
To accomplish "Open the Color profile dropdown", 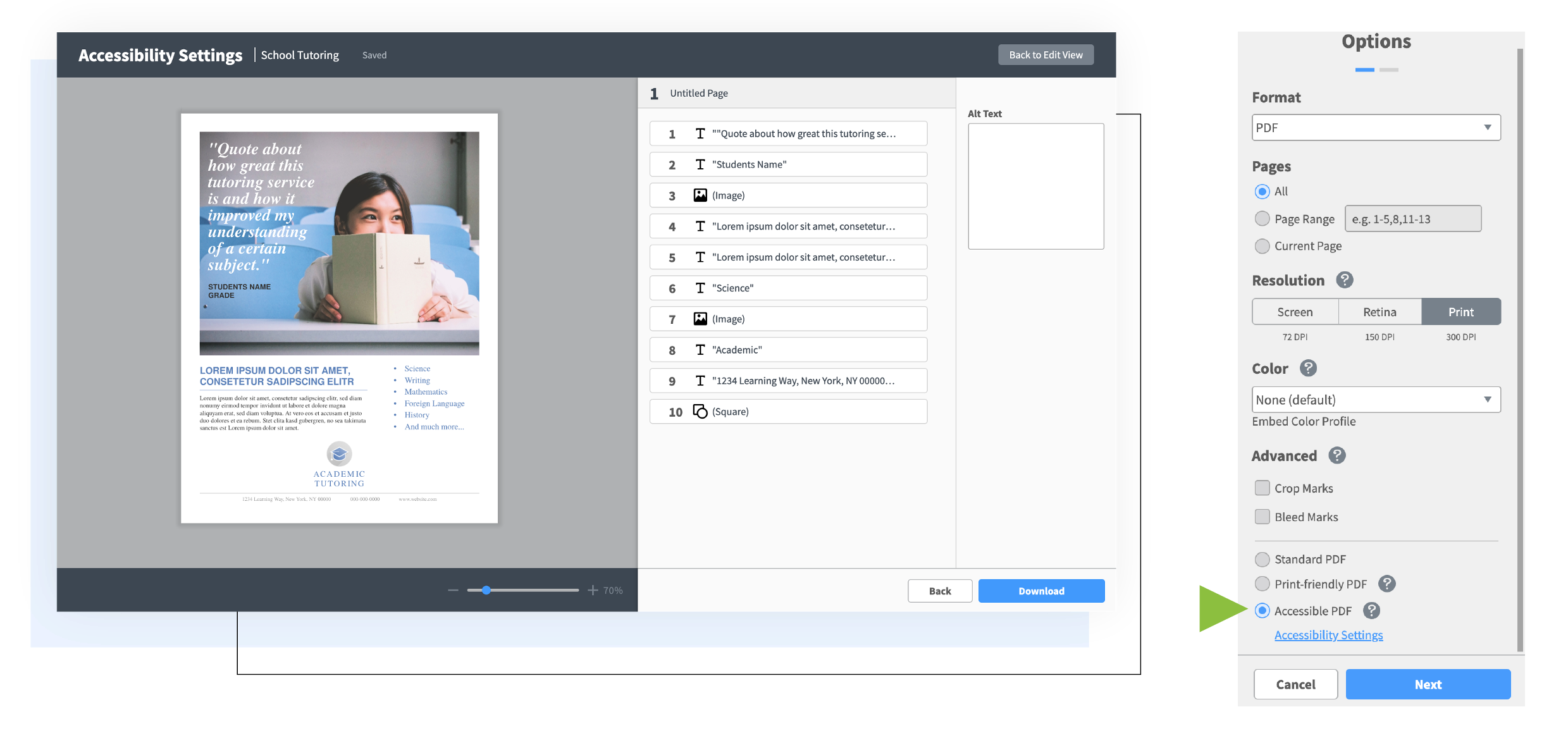I will [x=1376, y=399].
